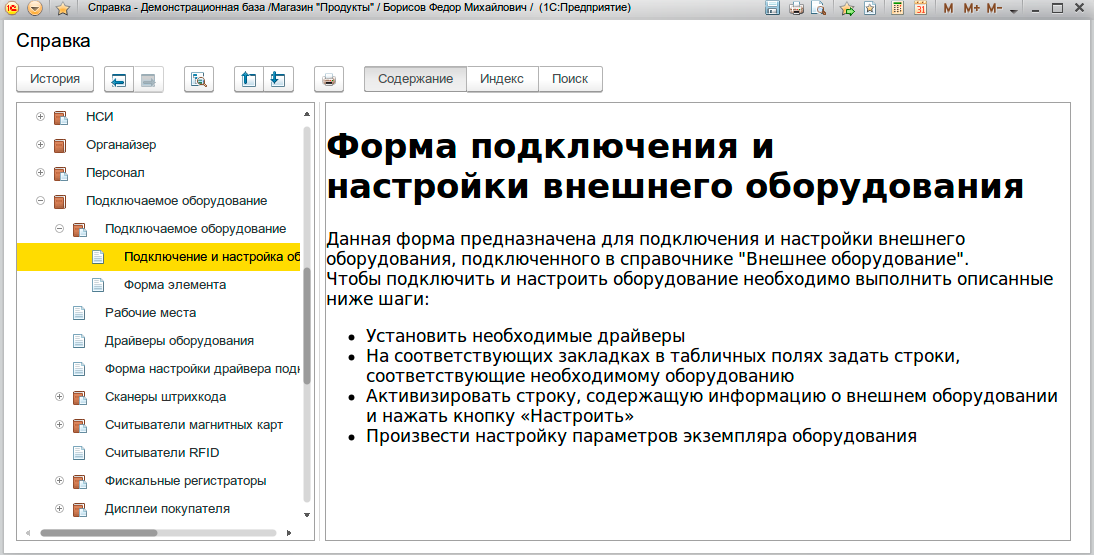Viewport: 1094px width, 555px height.
Task: Click the История button
Action: click(x=55, y=79)
